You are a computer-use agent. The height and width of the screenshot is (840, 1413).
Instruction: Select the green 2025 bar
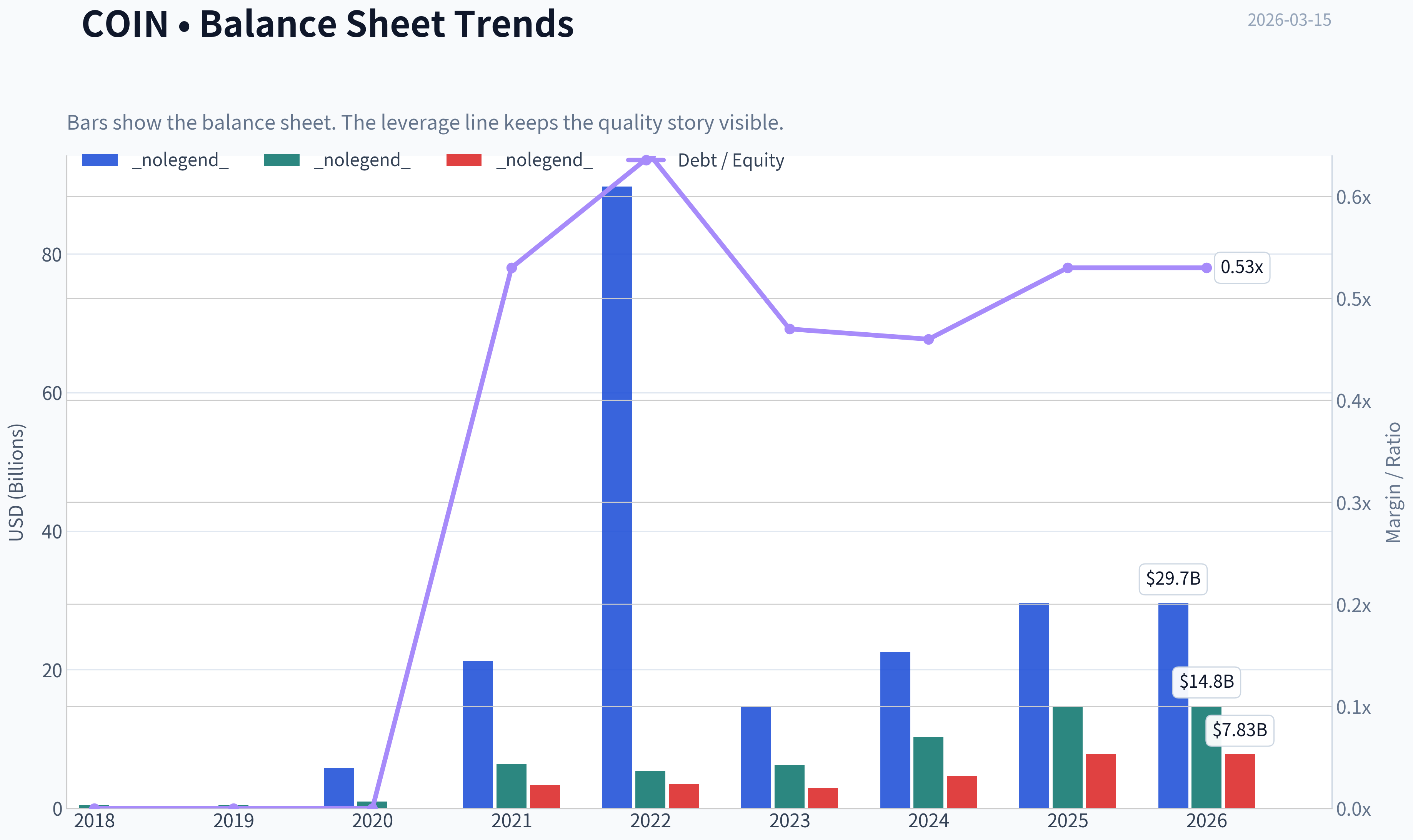point(1067,757)
